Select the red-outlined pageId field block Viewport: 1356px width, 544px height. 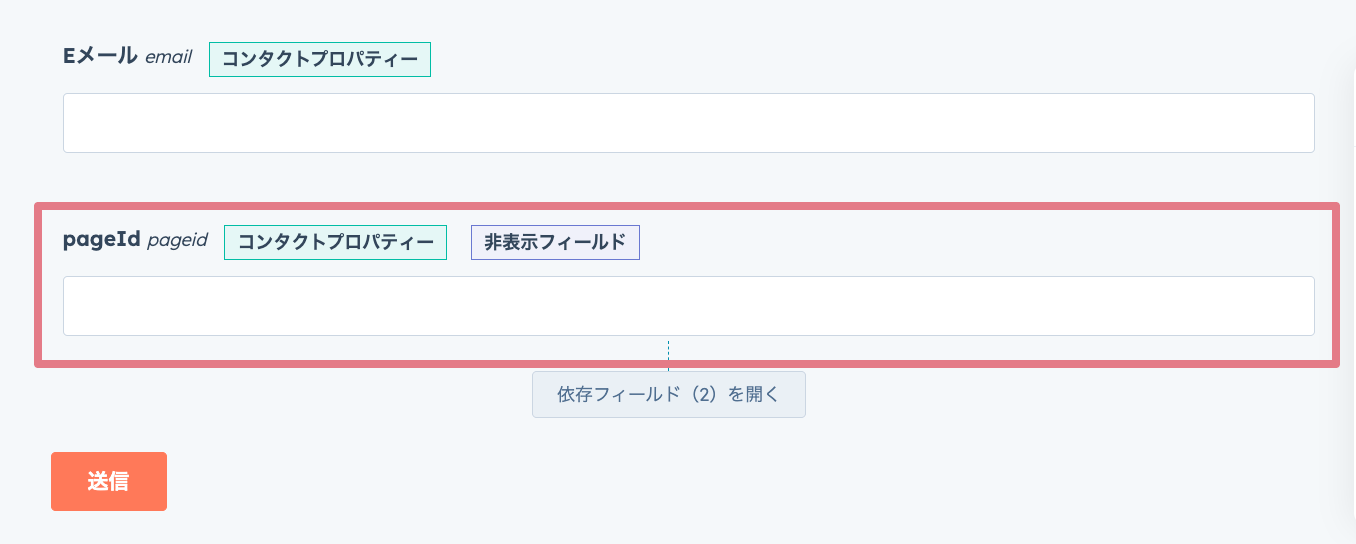(687, 285)
